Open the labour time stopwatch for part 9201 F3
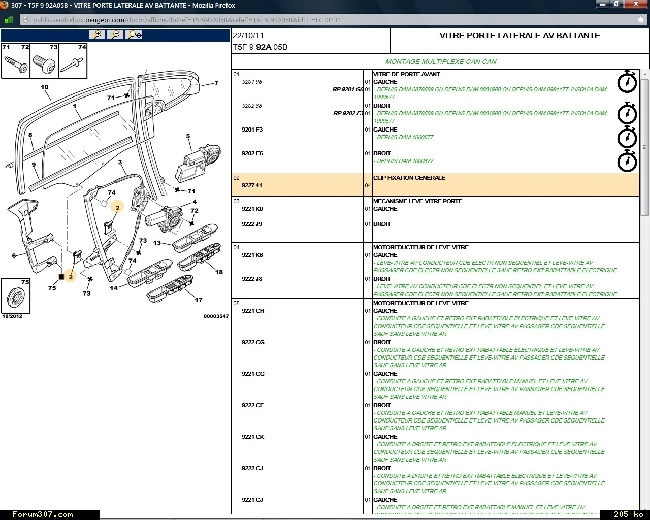Image resolution: width=650 pixels, height=520 pixels. 627,138
